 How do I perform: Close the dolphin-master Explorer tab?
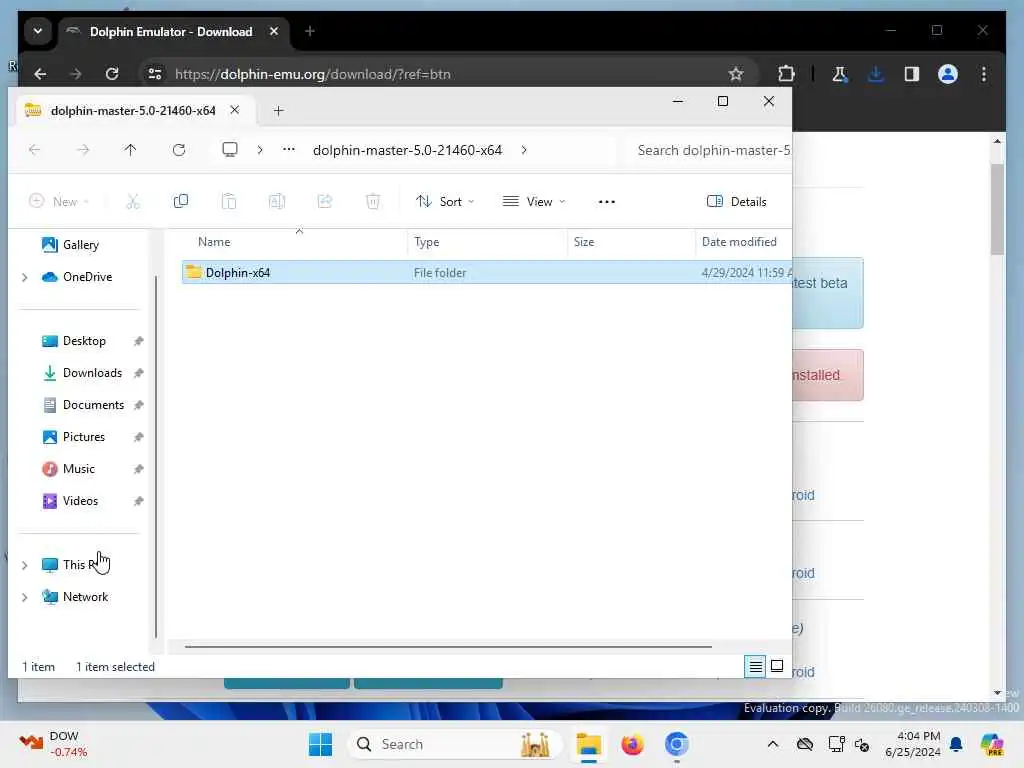[234, 110]
